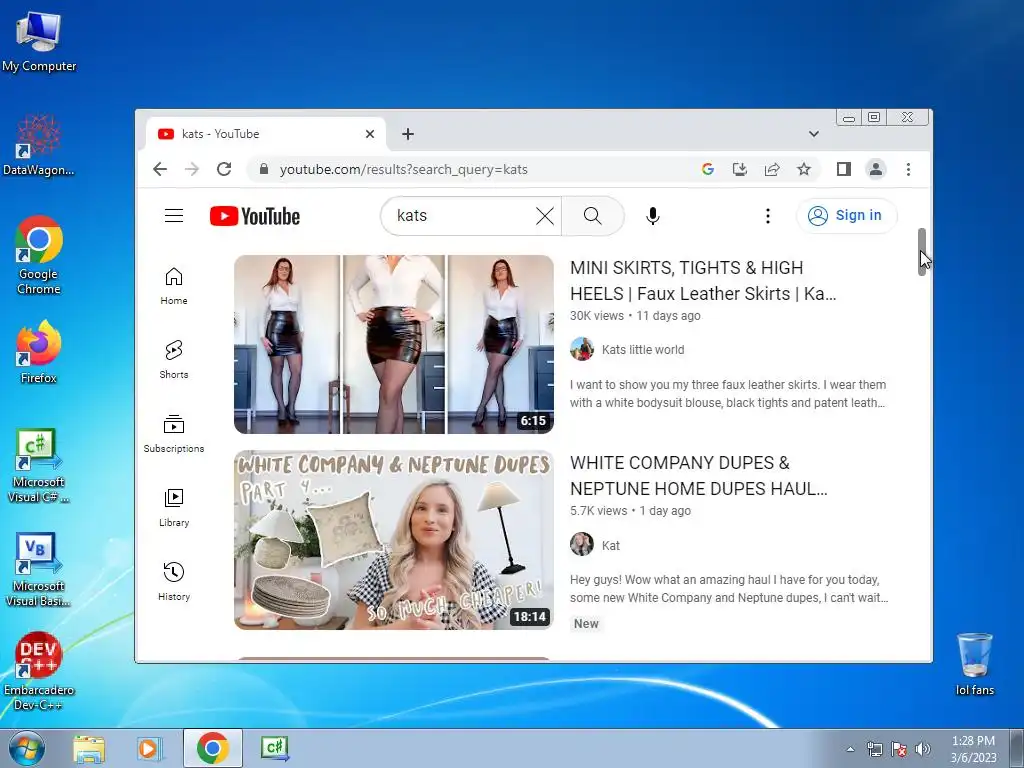Click the browser forward arrow

tap(191, 169)
